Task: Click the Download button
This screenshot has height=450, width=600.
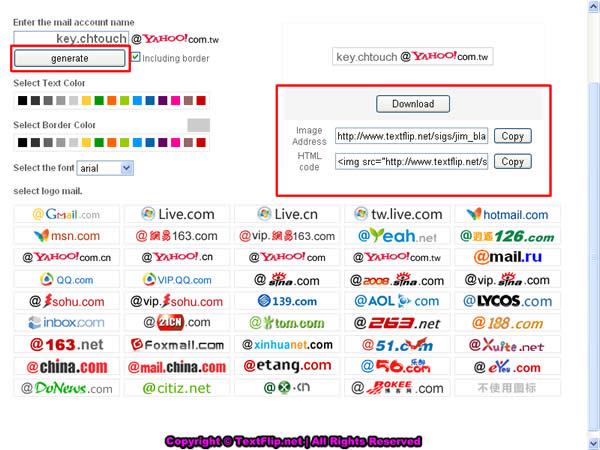Action: 413,104
